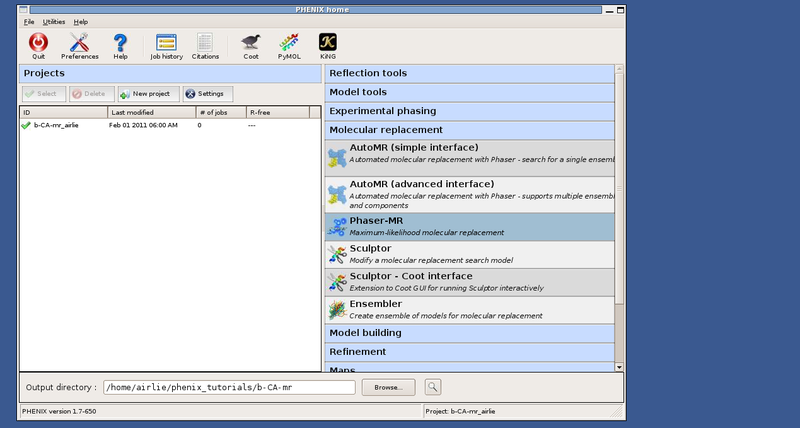Expand the Experimental phasing section
The width and height of the screenshot is (800, 428).
point(468,111)
